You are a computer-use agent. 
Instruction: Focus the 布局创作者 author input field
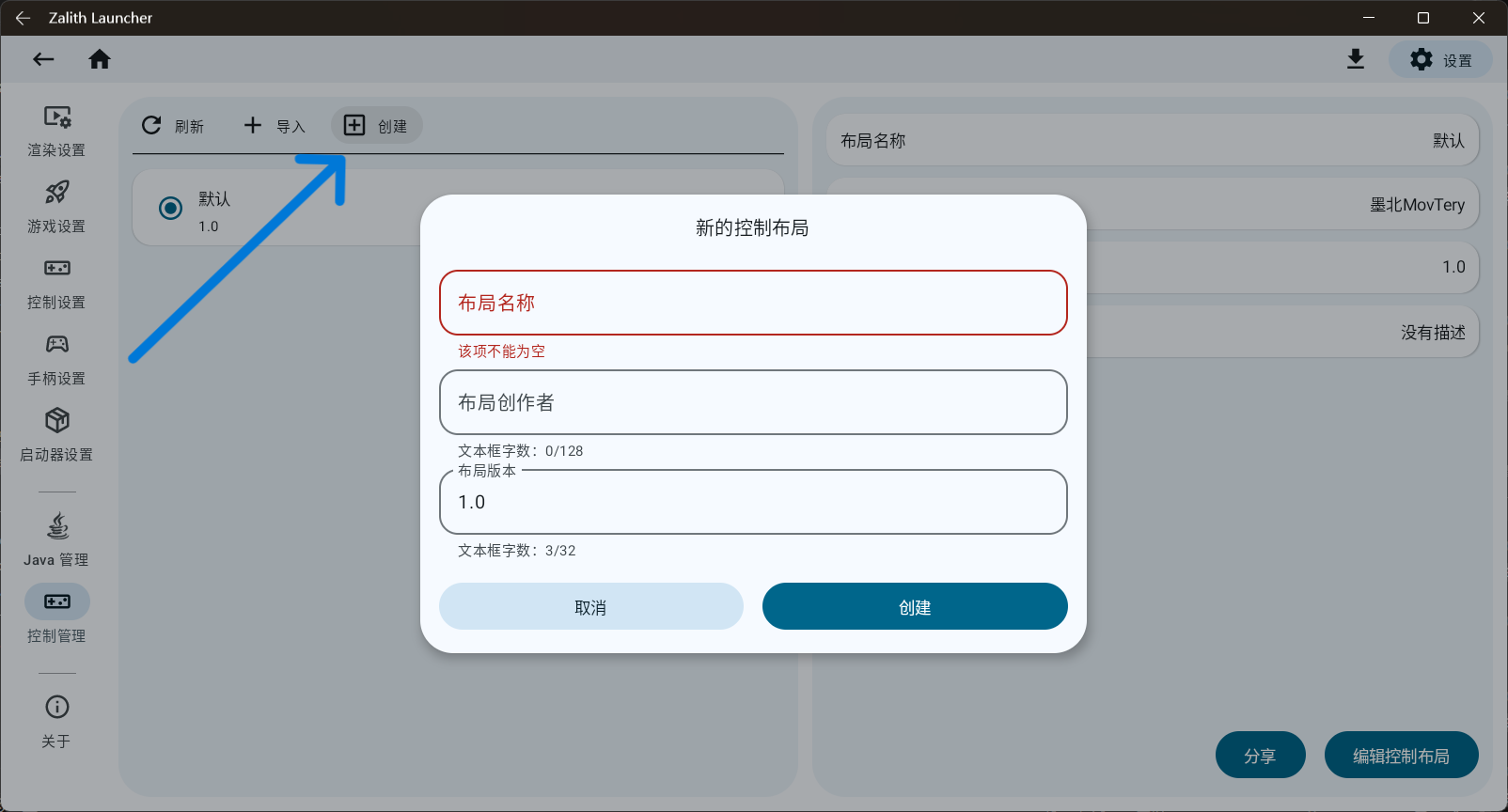(752, 402)
